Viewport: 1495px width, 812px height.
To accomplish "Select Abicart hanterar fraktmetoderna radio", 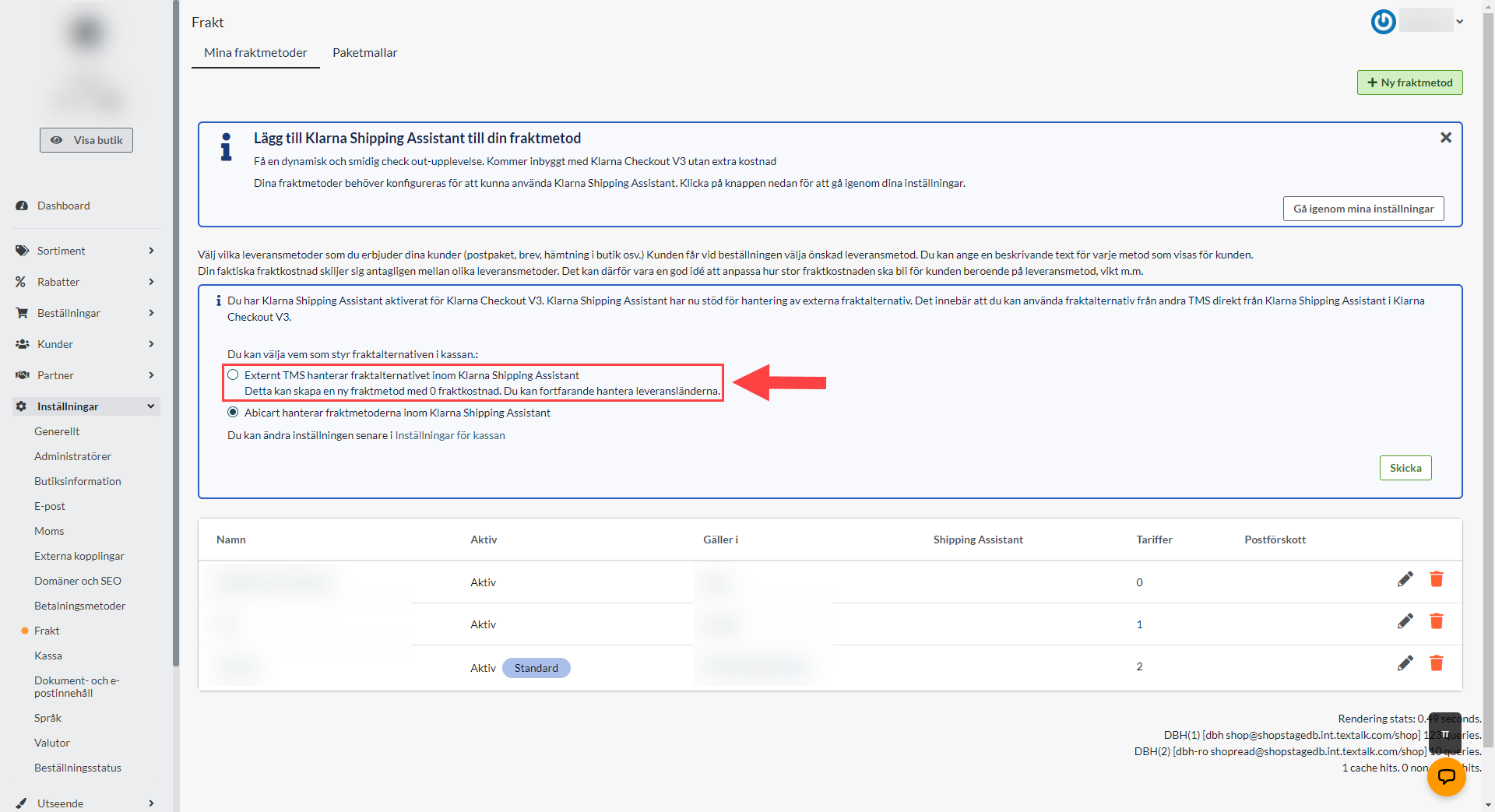I will (x=233, y=413).
